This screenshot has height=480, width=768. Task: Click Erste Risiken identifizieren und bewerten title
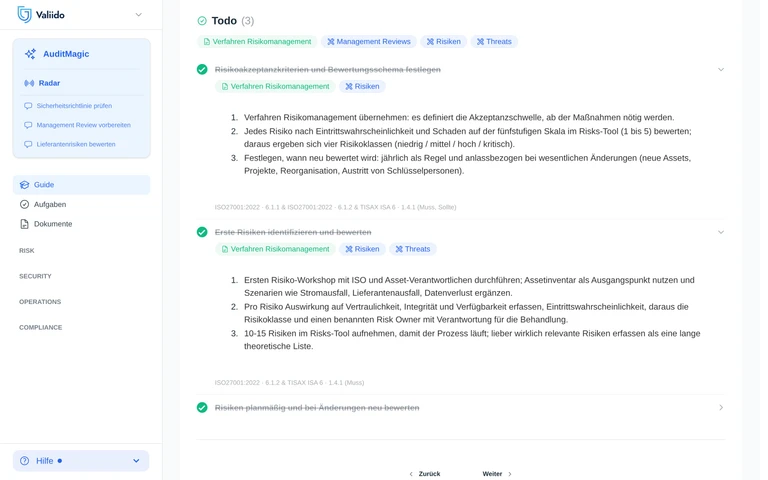click(293, 232)
